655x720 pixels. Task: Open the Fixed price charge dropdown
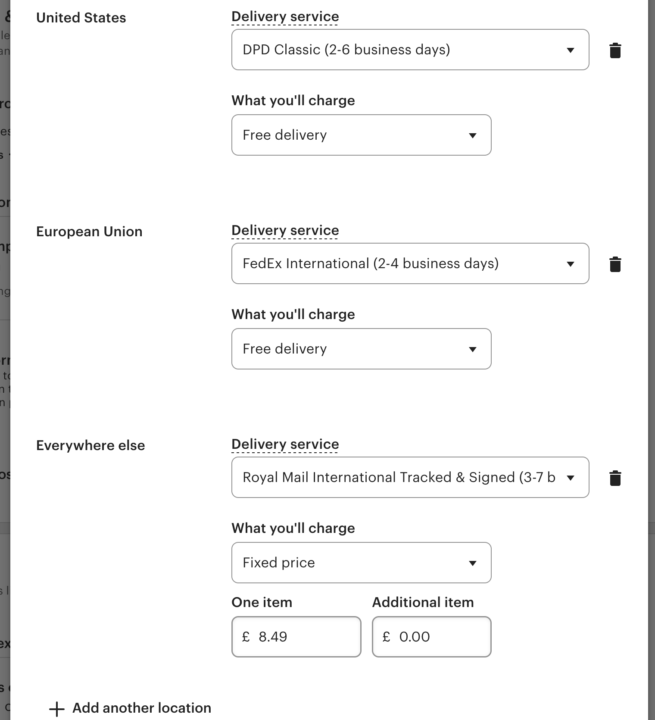pos(361,563)
